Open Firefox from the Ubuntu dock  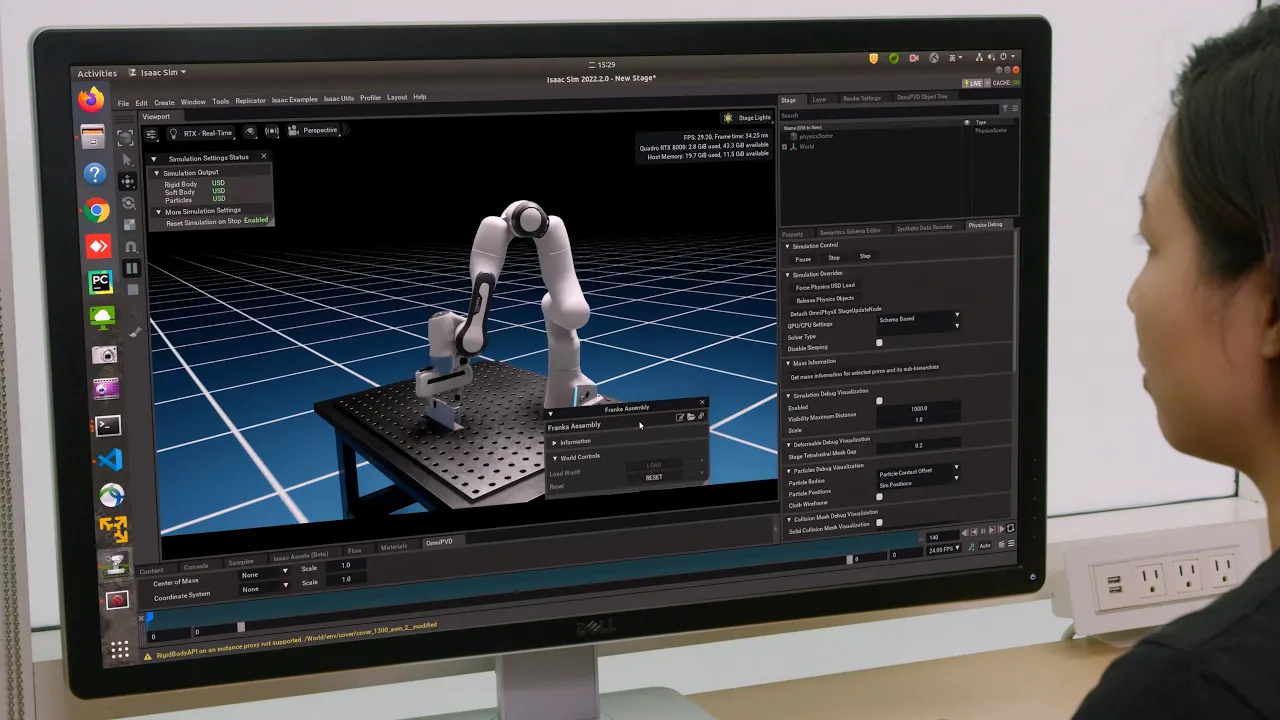91,100
